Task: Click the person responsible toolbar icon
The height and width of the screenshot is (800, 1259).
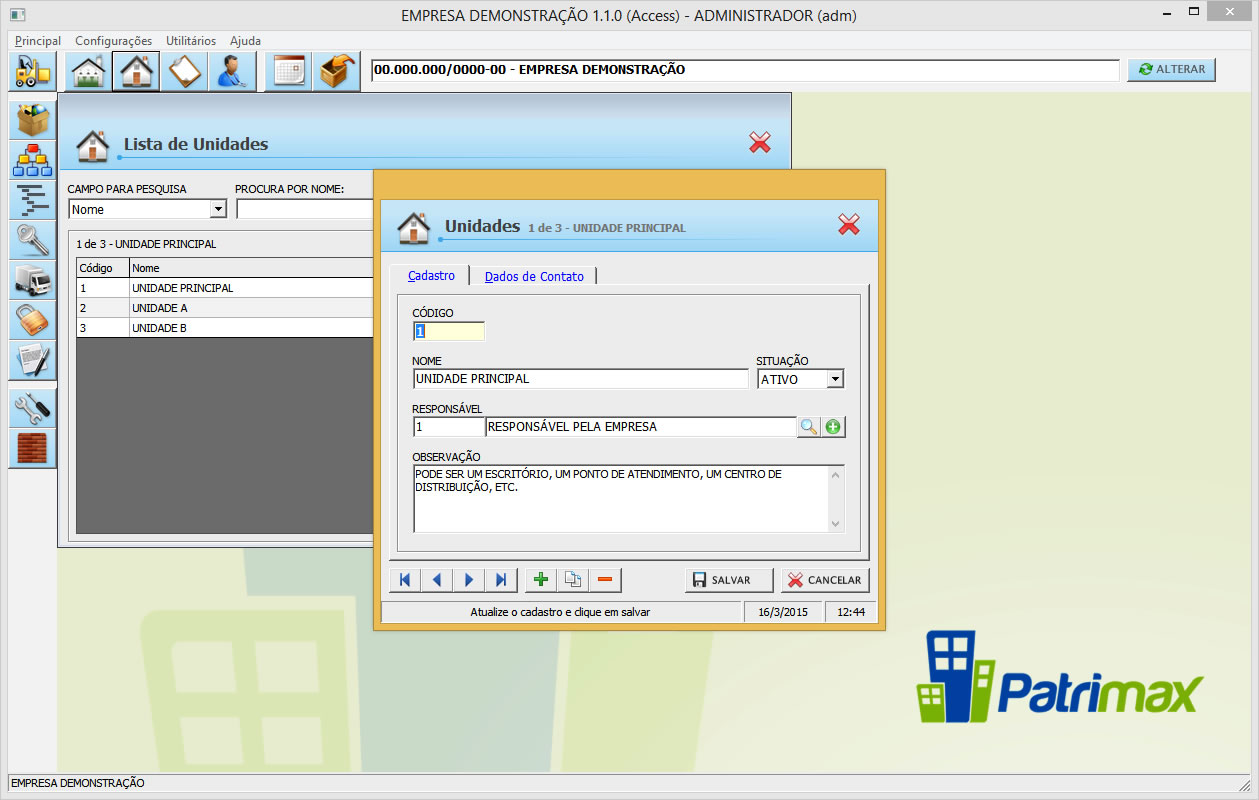Action: 232,72
